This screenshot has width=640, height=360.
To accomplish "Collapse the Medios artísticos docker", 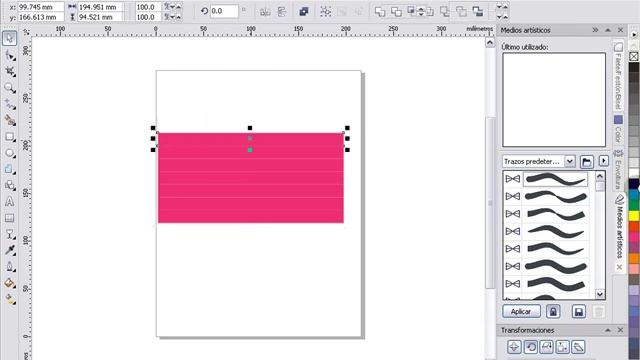I will 608,30.
